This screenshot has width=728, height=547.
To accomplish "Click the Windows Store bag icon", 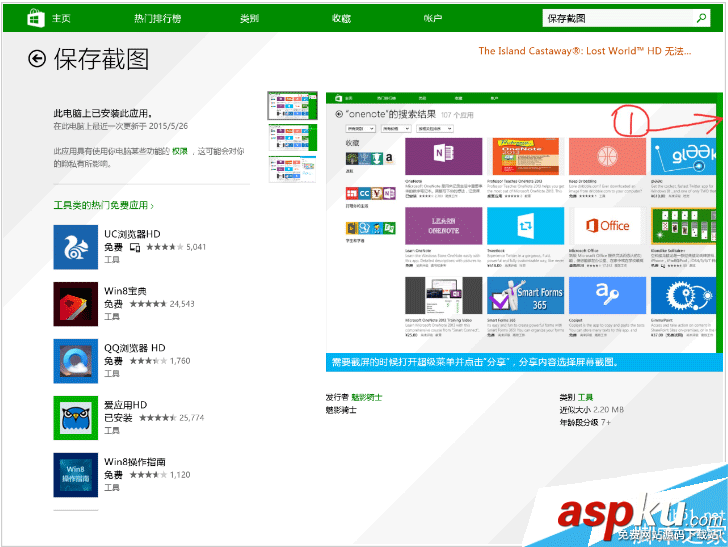I will [x=36, y=18].
